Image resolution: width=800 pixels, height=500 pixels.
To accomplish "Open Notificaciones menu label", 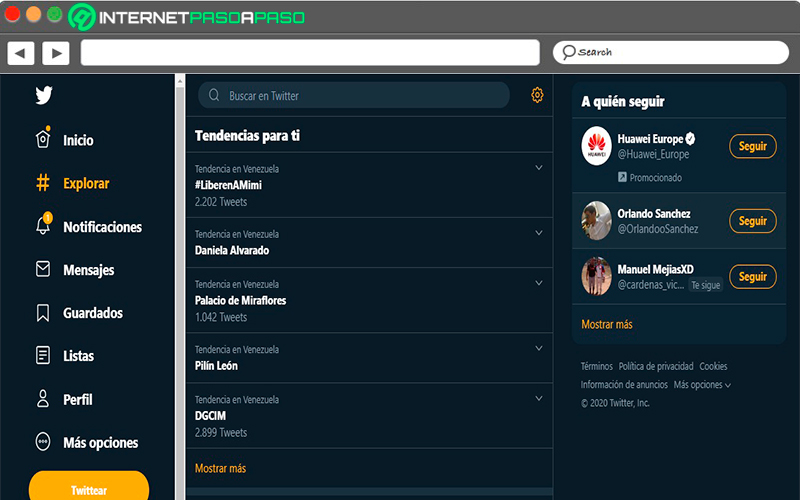I will [x=103, y=227].
